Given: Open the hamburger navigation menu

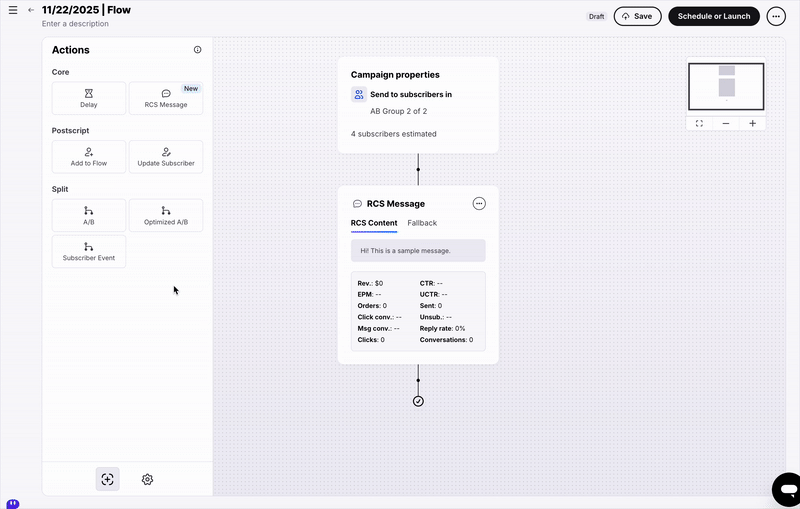Looking at the screenshot, I should [x=13, y=10].
